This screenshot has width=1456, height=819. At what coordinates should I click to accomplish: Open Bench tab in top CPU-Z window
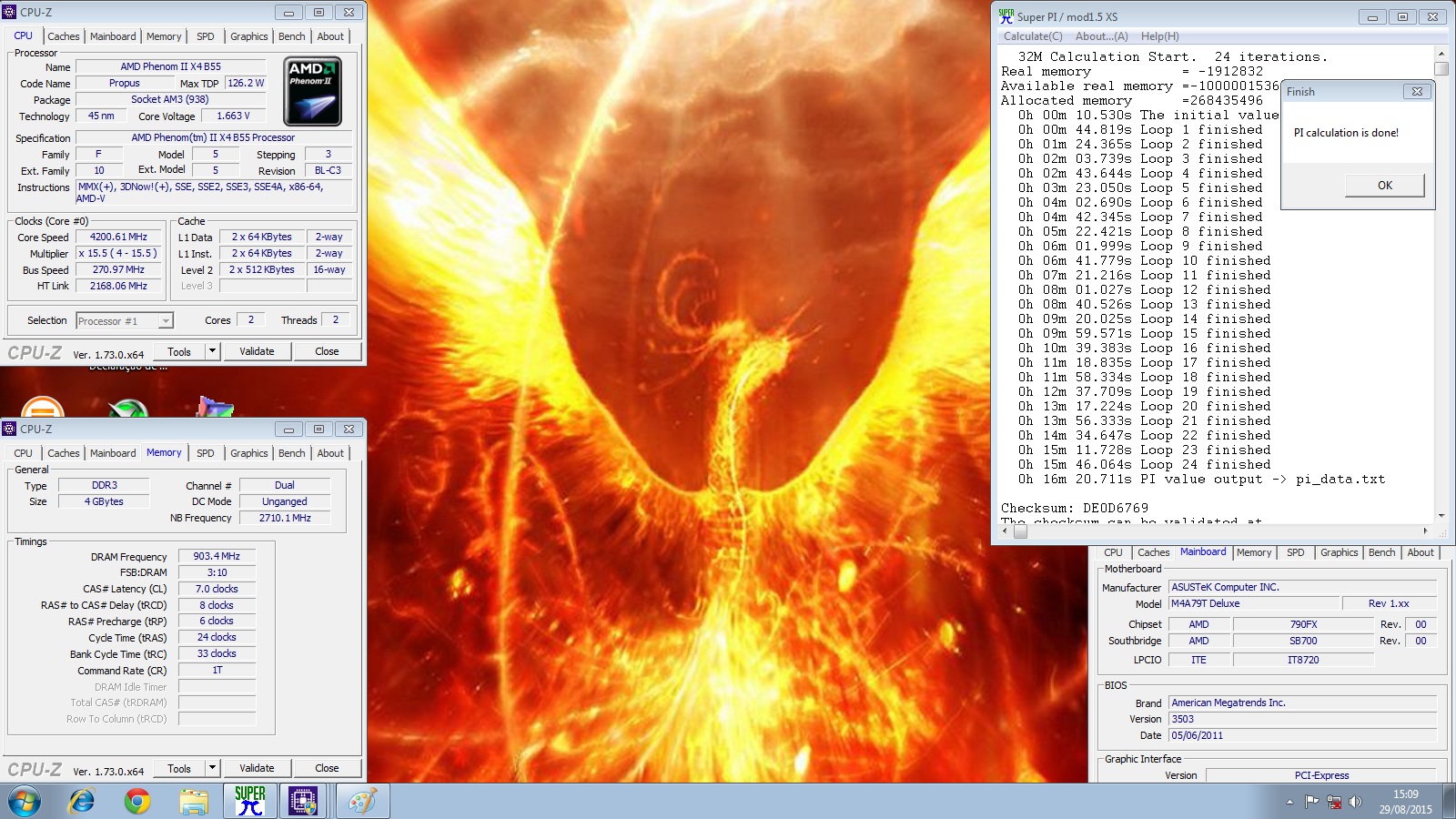pos(292,36)
